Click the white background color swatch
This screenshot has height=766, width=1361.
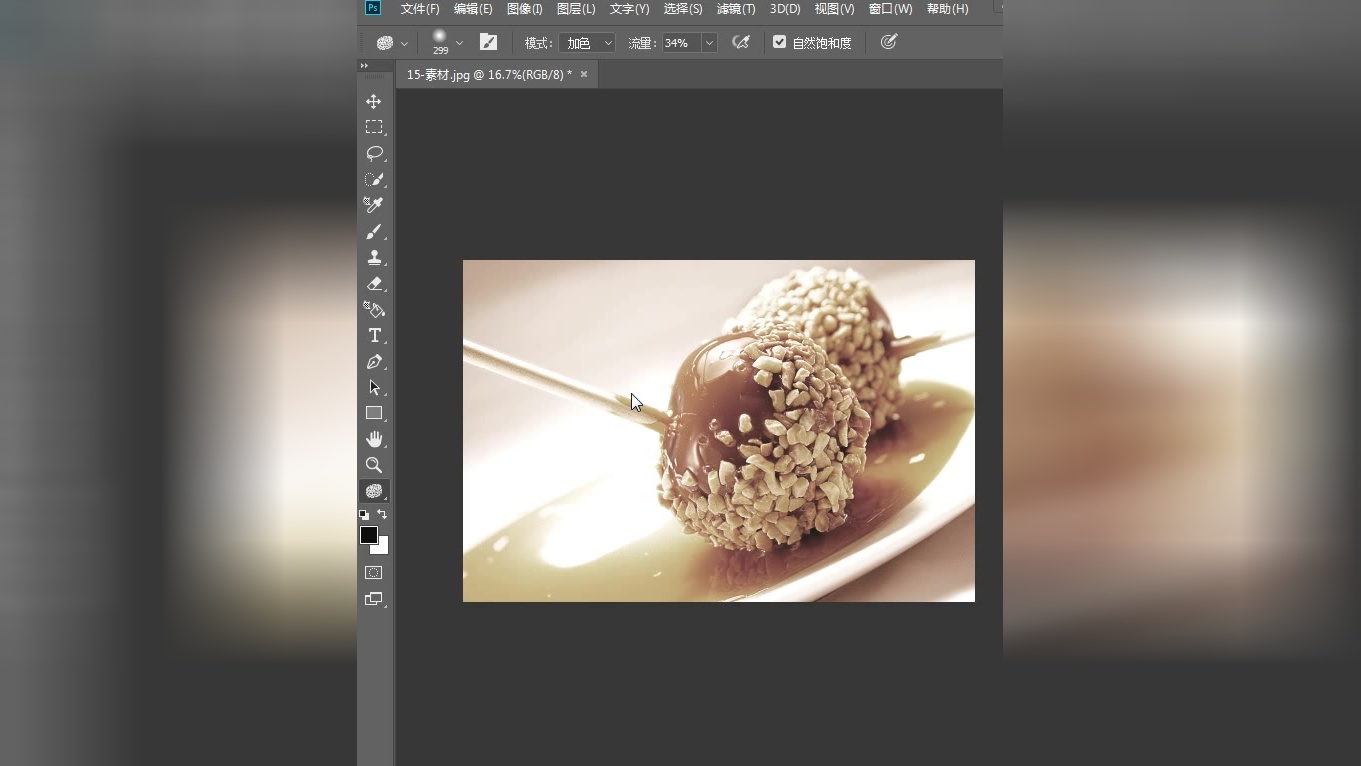[x=381, y=547]
